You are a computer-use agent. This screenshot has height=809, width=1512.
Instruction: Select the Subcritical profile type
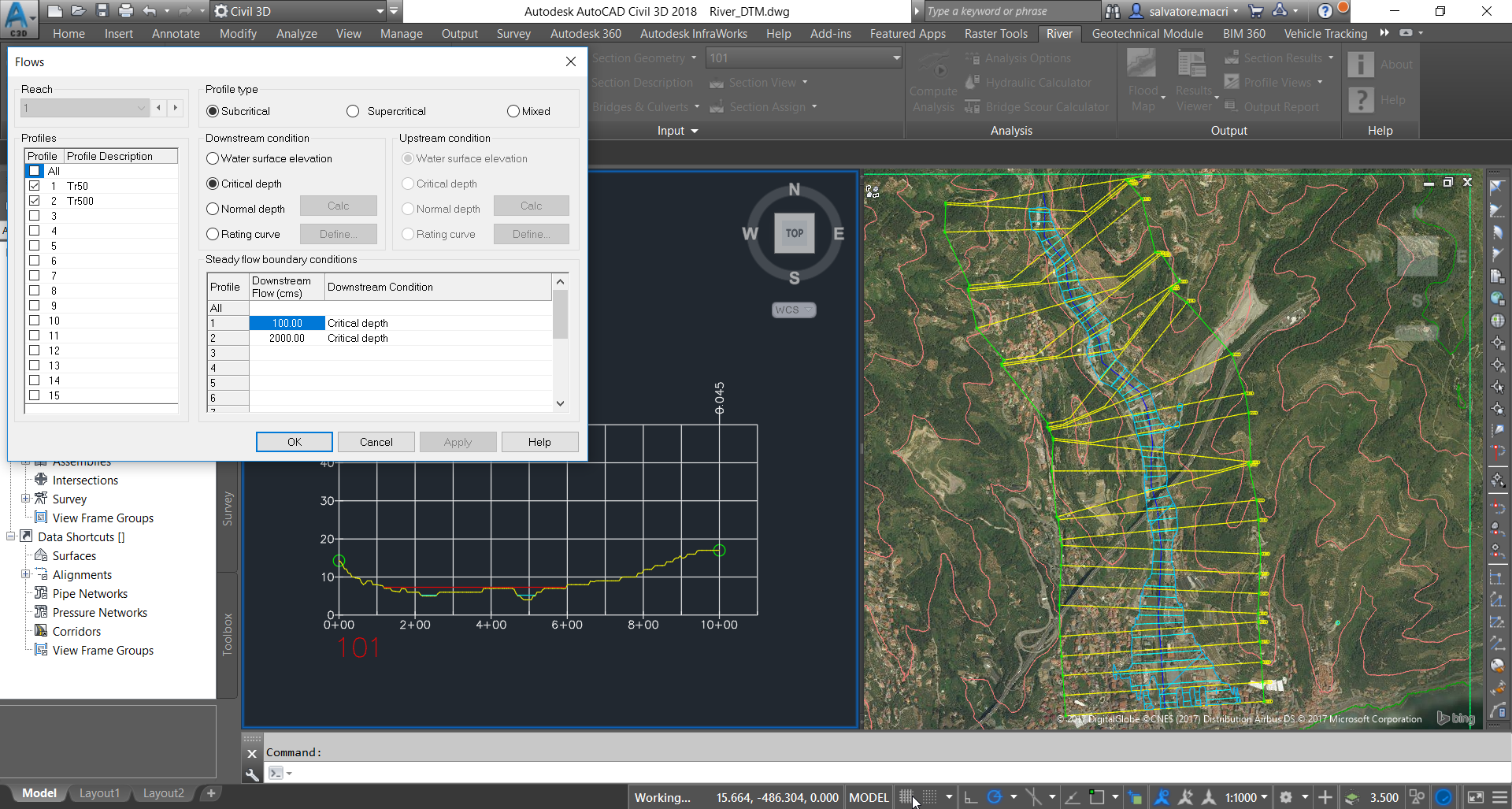point(212,111)
